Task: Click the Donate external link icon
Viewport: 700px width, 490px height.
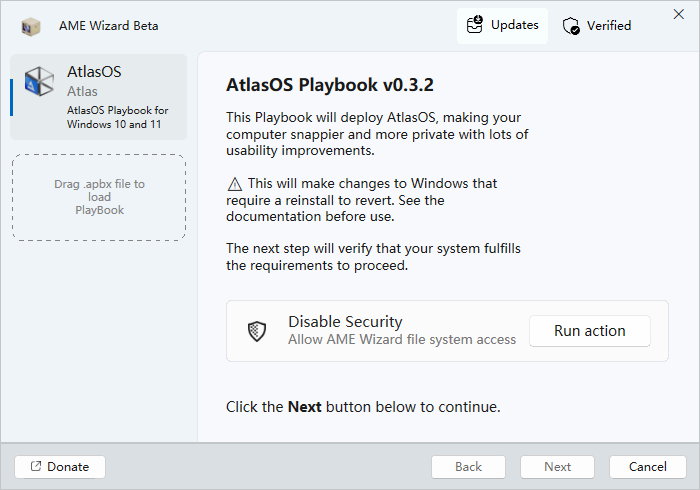Action: [36, 466]
